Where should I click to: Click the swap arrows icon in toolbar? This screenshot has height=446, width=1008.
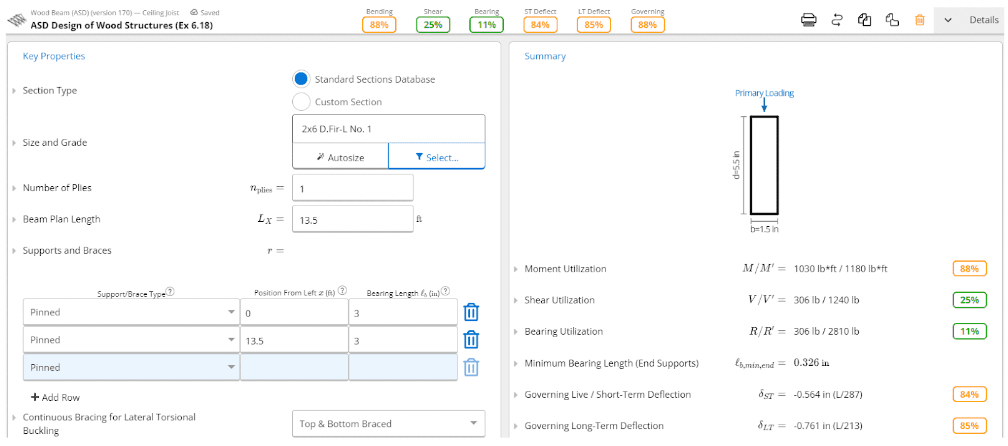coord(837,20)
